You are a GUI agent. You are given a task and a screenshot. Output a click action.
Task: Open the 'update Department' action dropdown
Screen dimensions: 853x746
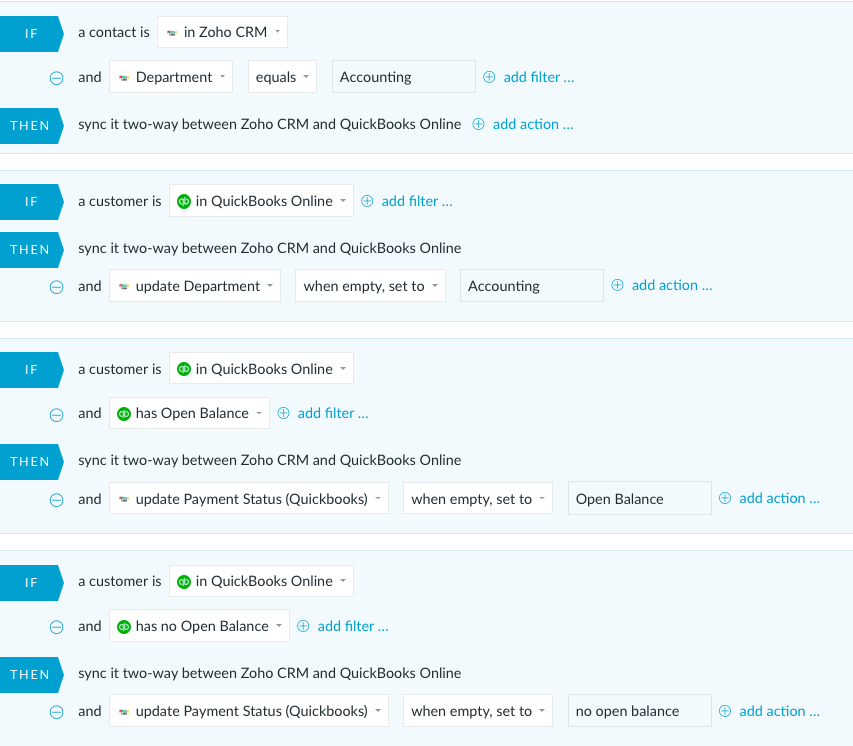click(x=195, y=286)
